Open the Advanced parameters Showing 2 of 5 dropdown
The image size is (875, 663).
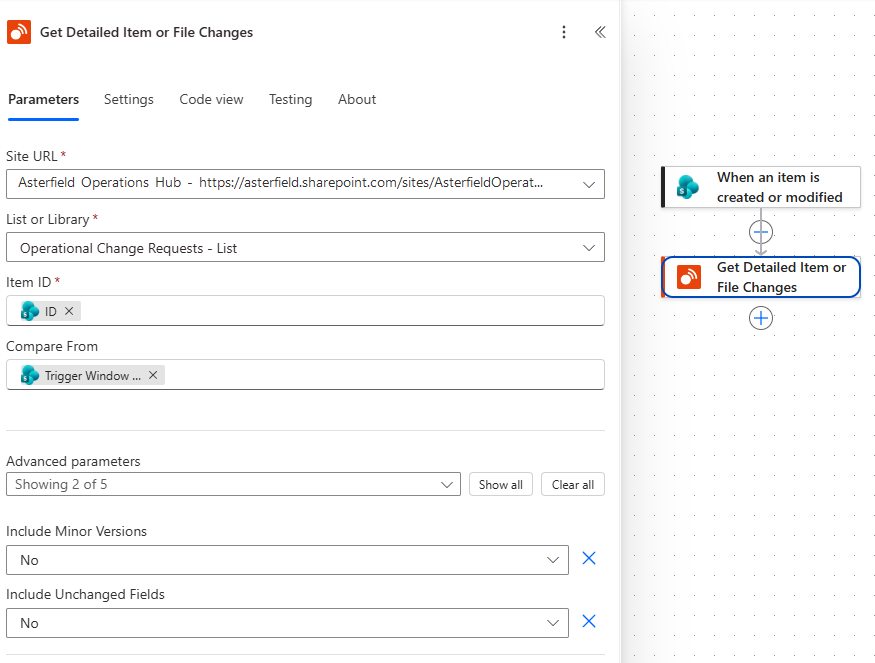point(233,484)
